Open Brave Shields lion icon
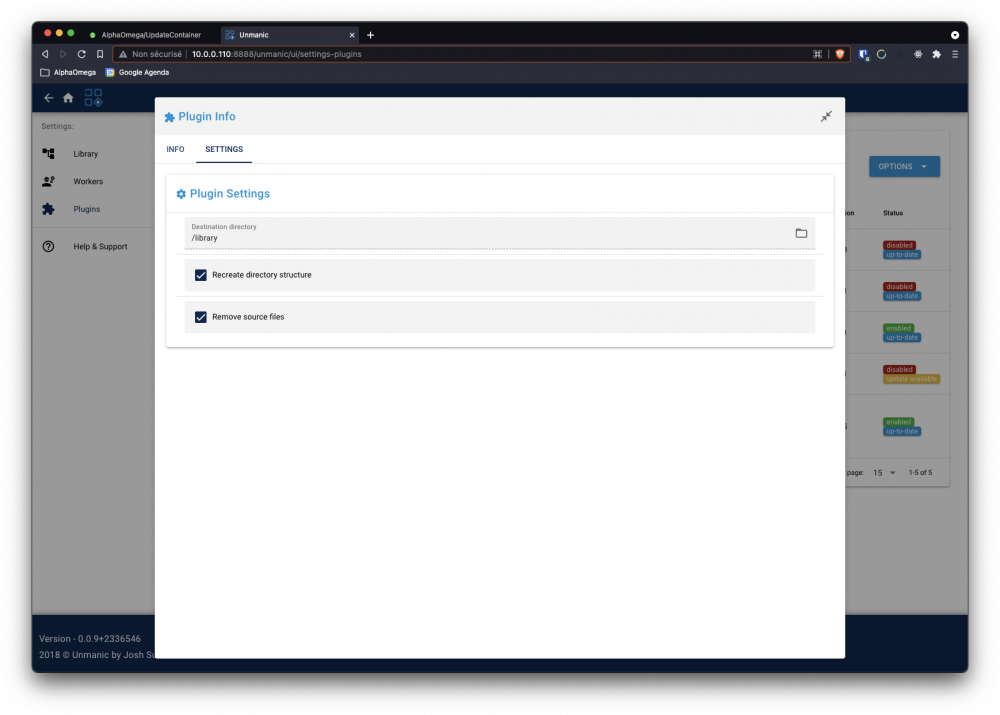The width and height of the screenshot is (1000, 715). [x=840, y=54]
